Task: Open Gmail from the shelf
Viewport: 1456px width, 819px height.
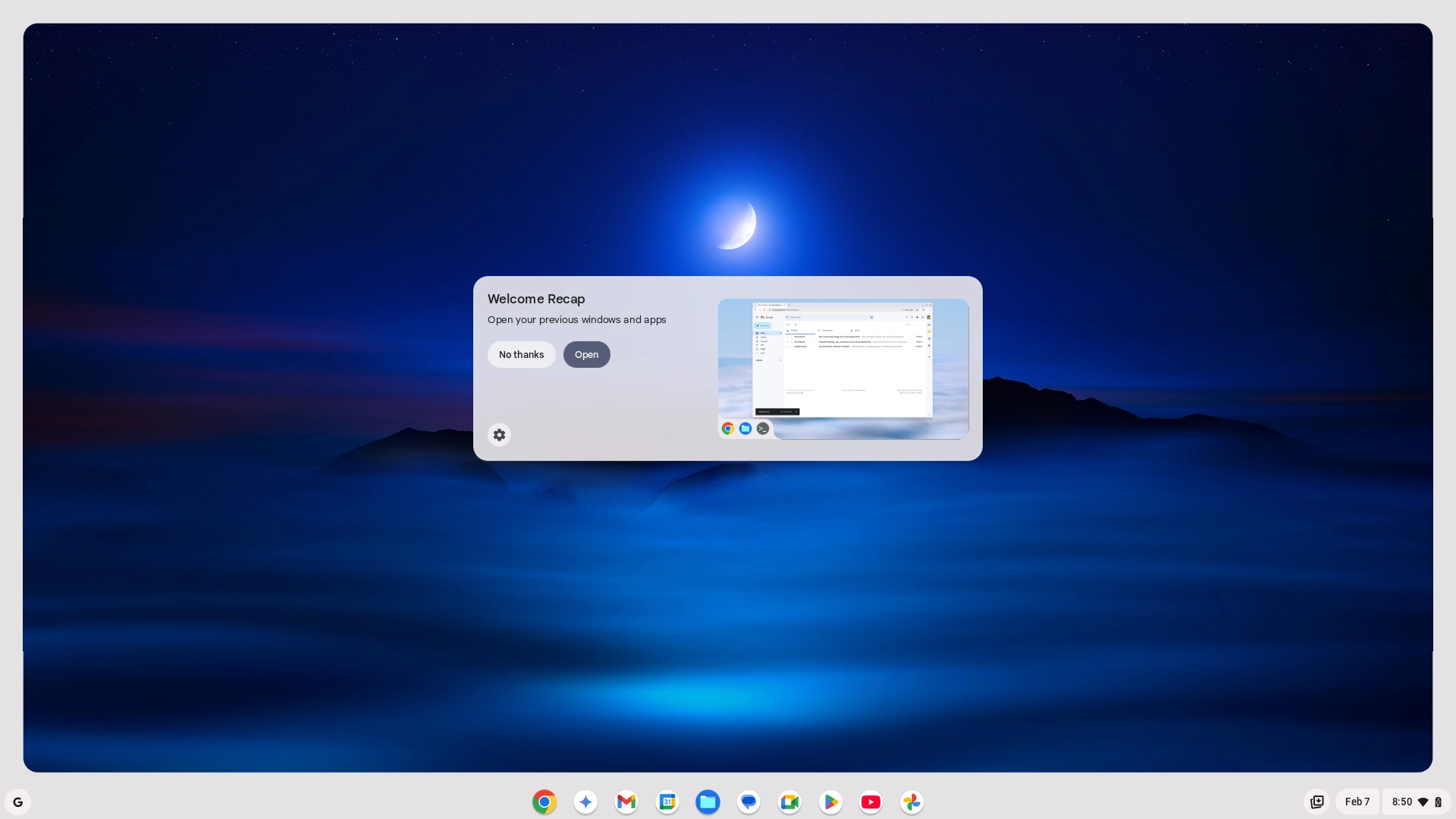Action: click(x=626, y=802)
